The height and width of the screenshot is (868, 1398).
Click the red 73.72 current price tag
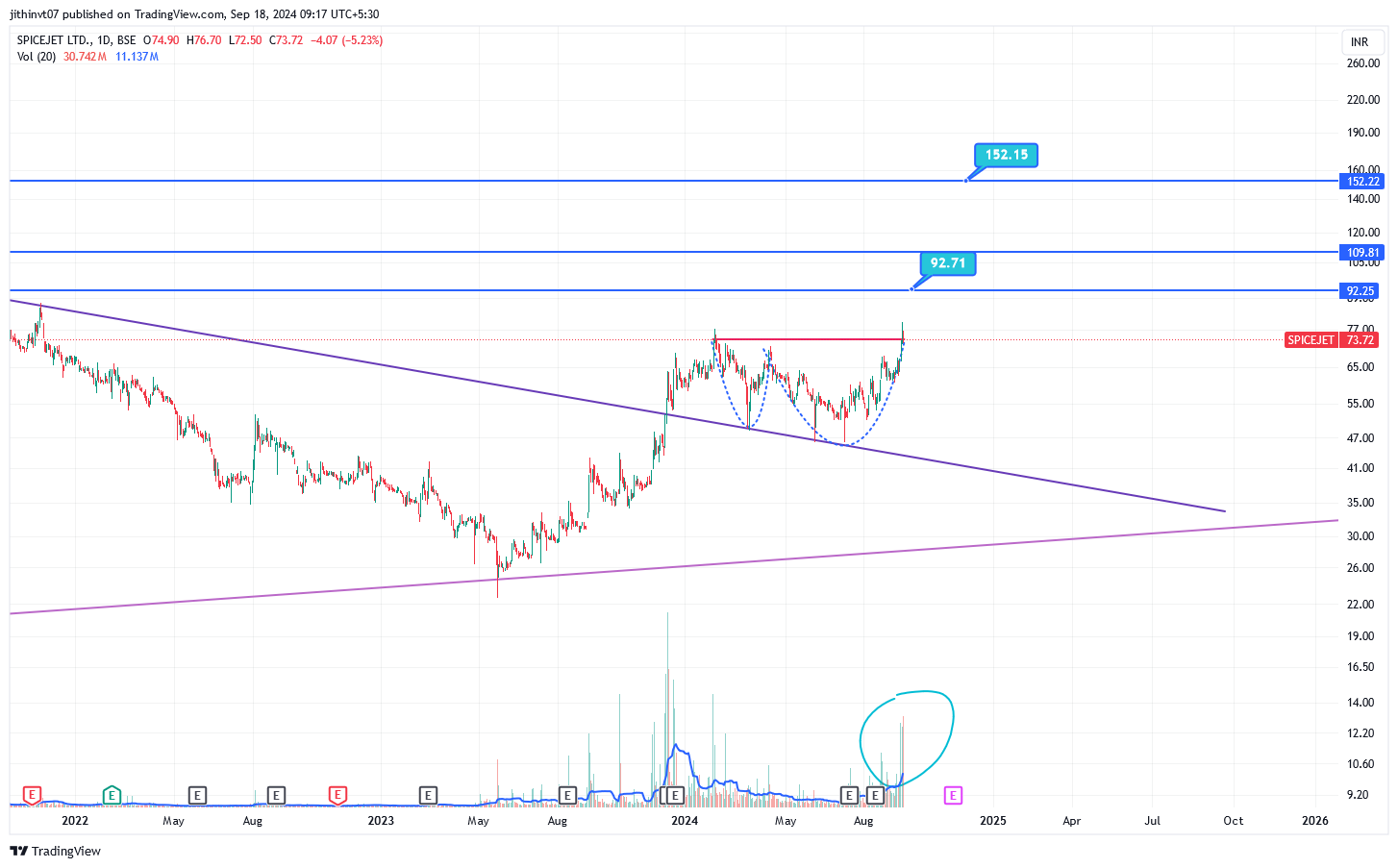1361,340
